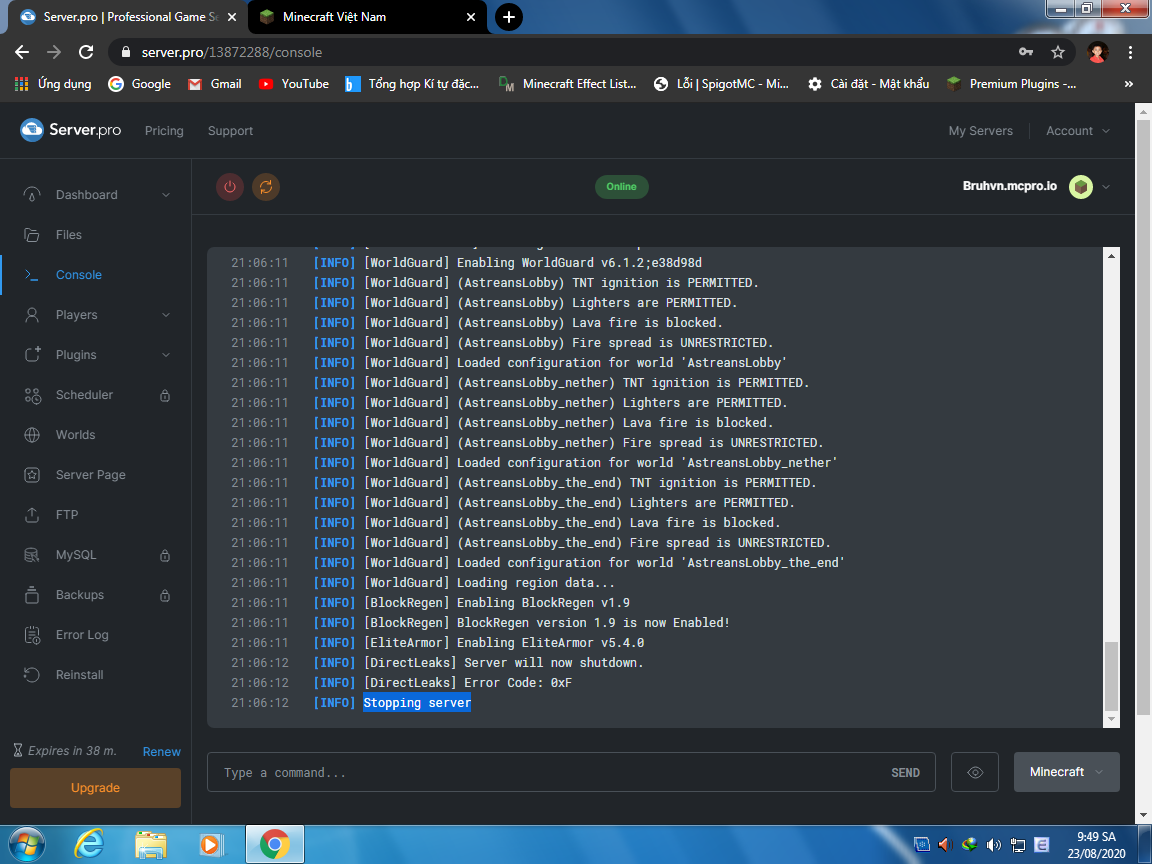Click the Renew link
The image size is (1152, 864).
[x=162, y=752]
